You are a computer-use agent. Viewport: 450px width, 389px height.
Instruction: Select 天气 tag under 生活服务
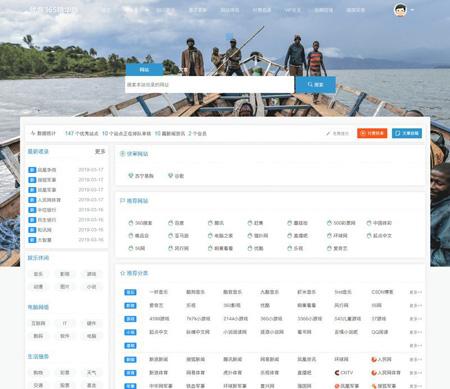[91, 373]
